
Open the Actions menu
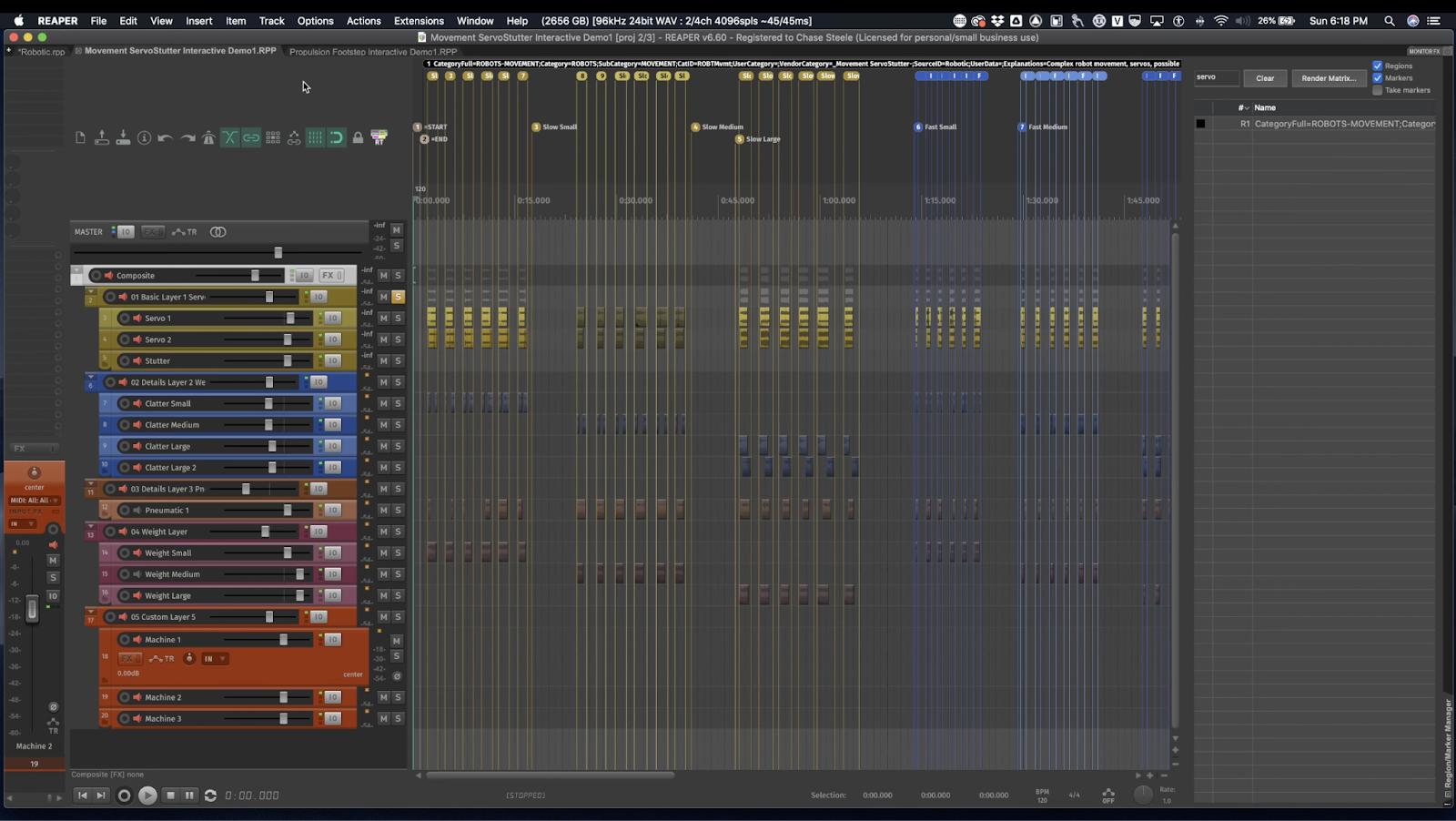[363, 20]
